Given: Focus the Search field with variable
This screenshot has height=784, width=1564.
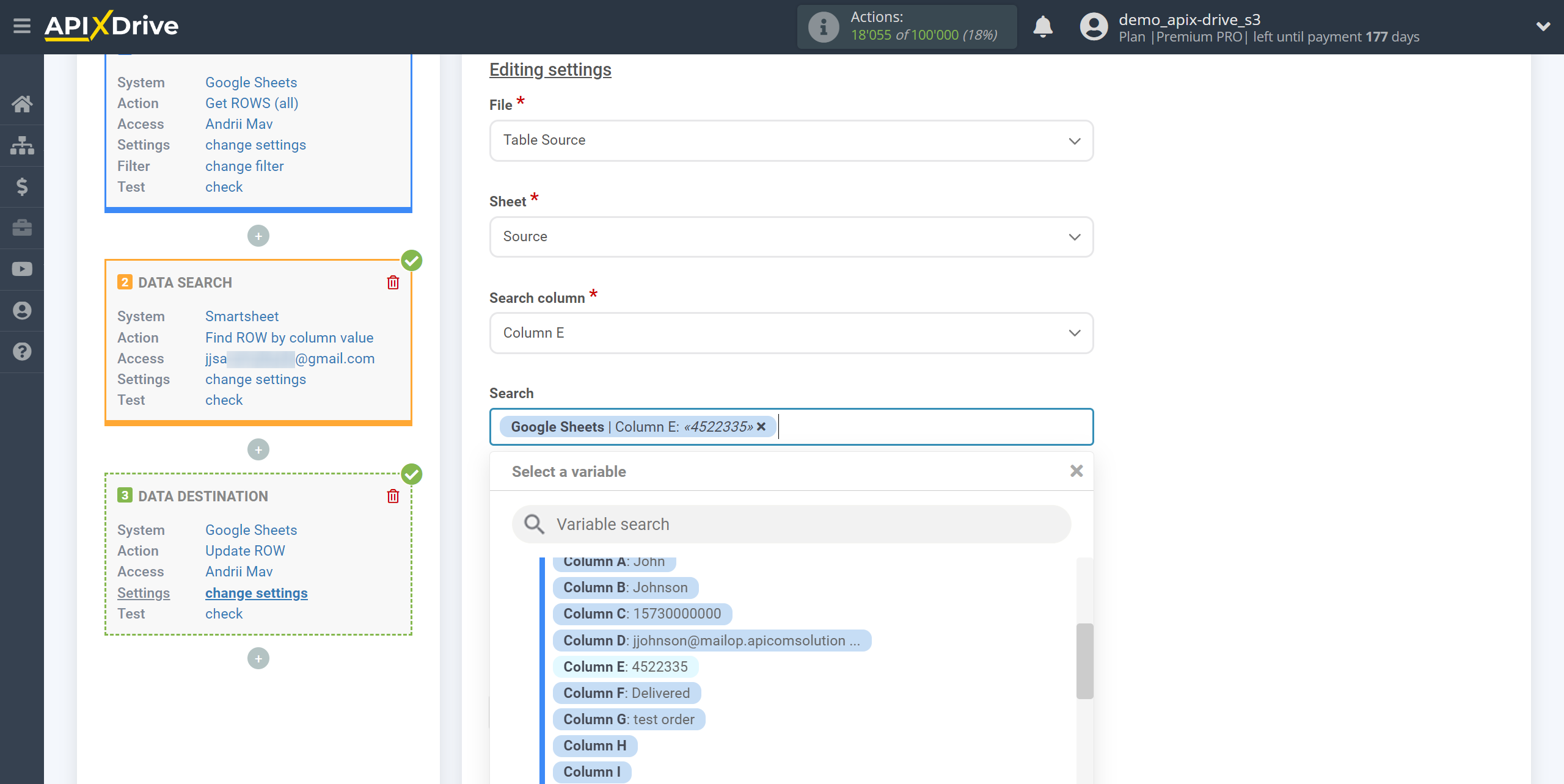Looking at the screenshot, I should (x=791, y=427).
